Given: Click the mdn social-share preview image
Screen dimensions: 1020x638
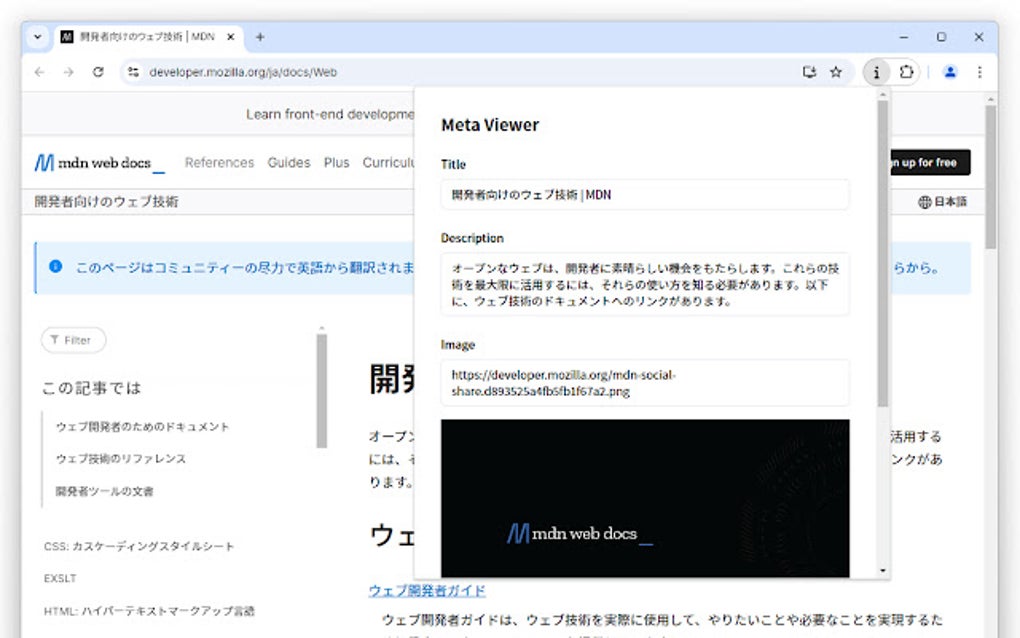Looking at the screenshot, I should click(x=645, y=498).
